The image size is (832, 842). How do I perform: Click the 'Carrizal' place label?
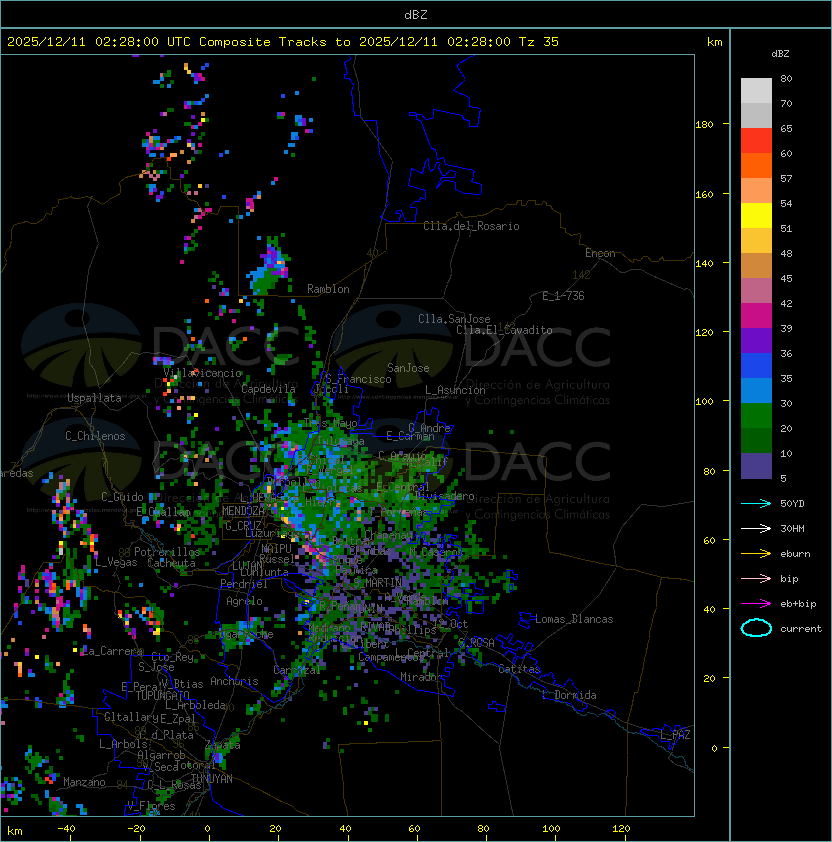click(x=296, y=670)
